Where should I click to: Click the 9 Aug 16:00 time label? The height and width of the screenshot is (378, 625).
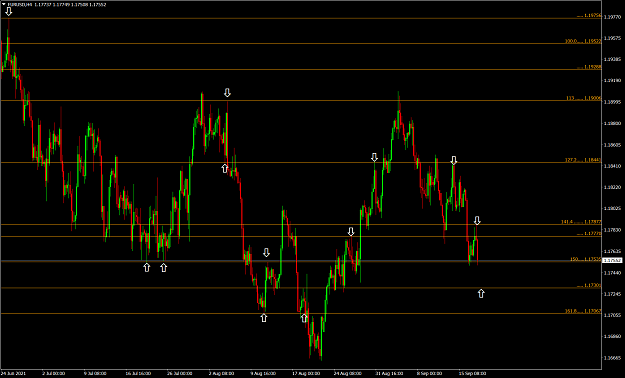coord(263,374)
